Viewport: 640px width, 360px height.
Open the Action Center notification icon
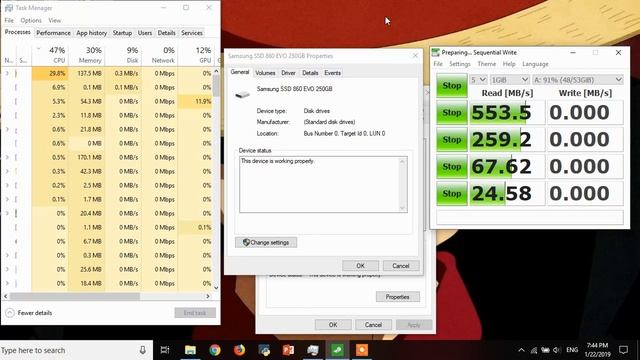[623, 350]
